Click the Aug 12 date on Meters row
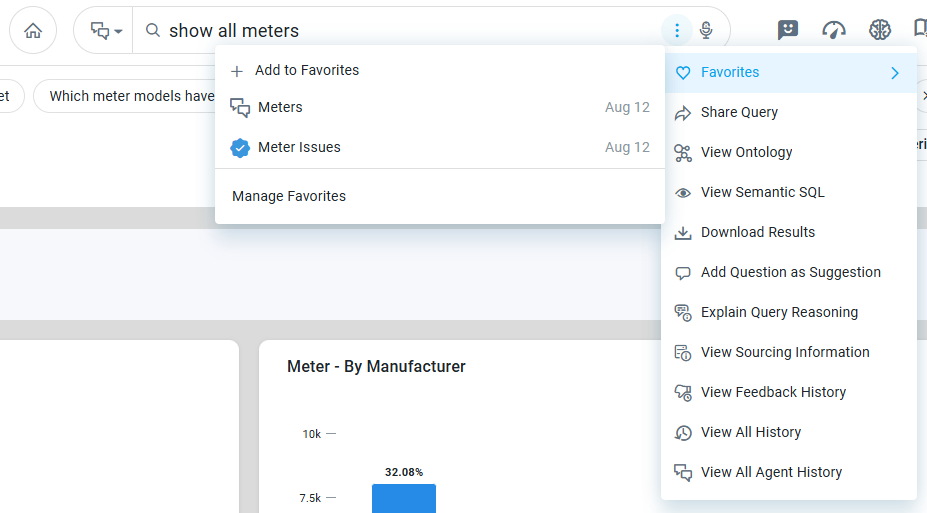The image size is (927, 513). [627, 108]
